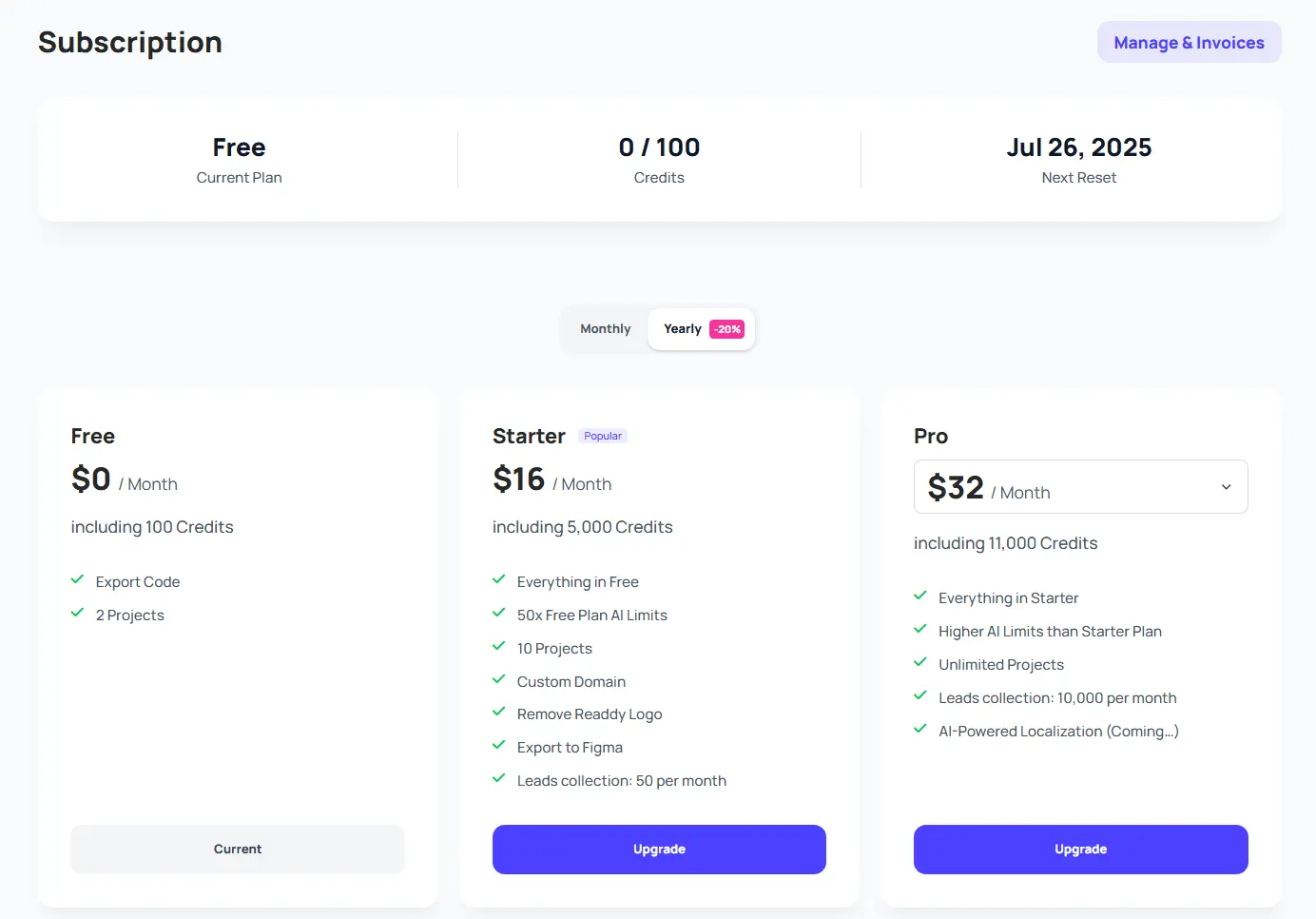The image size is (1316, 919).
Task: Select the Yearly billing option
Action: [x=683, y=329]
